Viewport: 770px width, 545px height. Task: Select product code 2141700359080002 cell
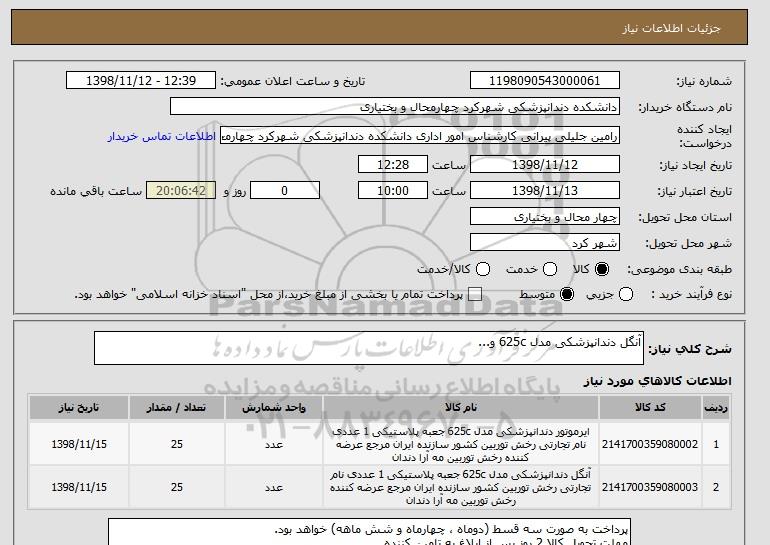point(650,444)
